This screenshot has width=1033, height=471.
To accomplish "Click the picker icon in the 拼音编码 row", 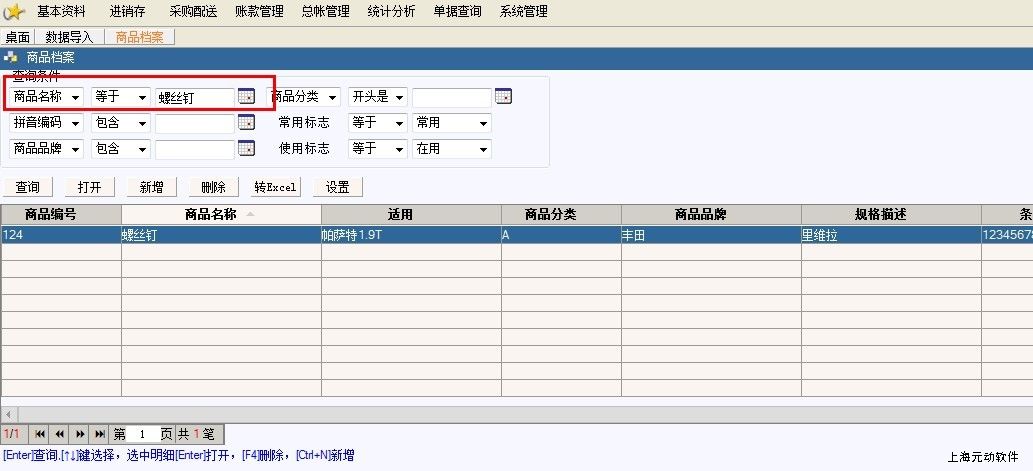I will (246, 123).
